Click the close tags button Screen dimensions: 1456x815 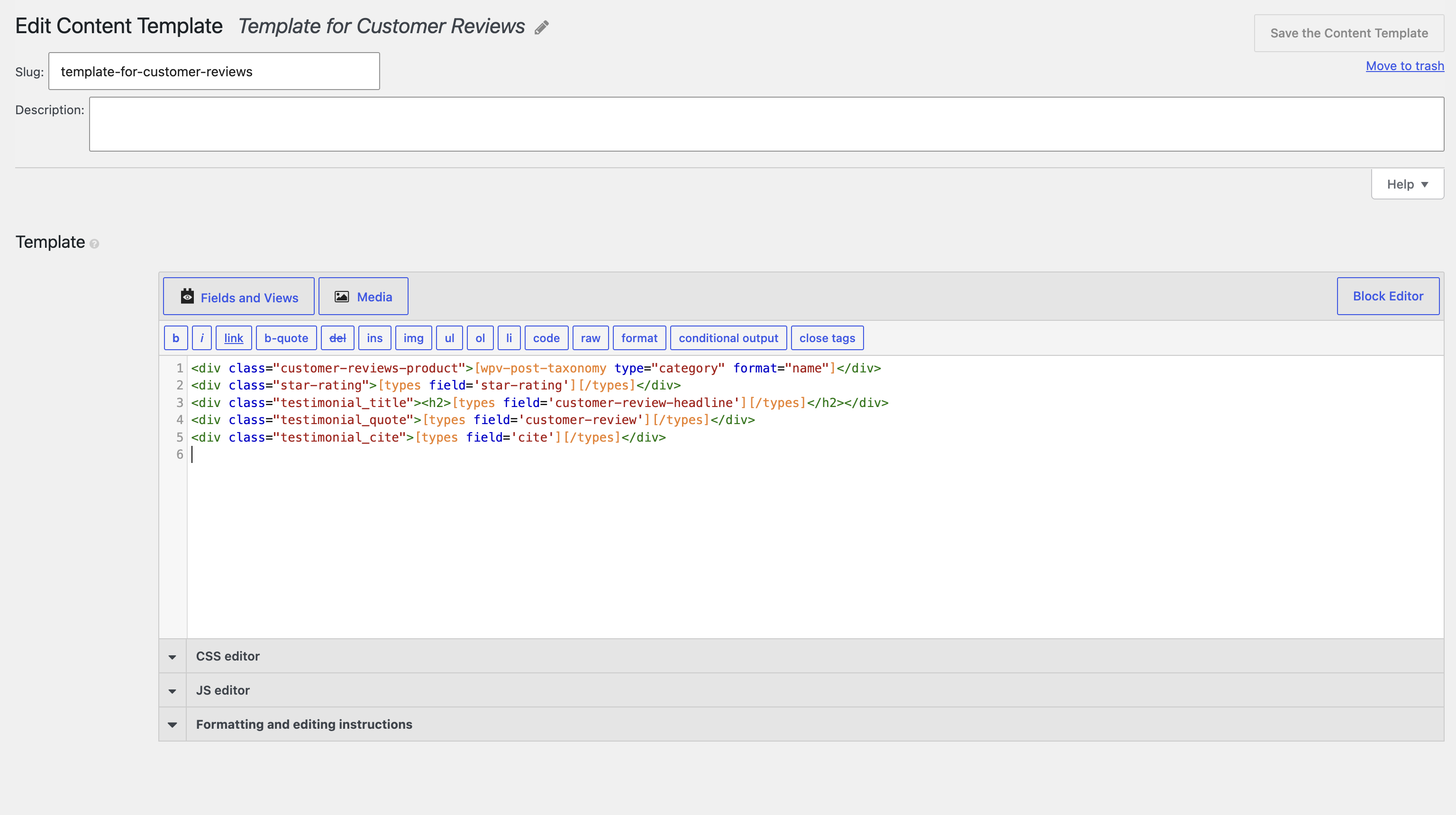(x=827, y=338)
